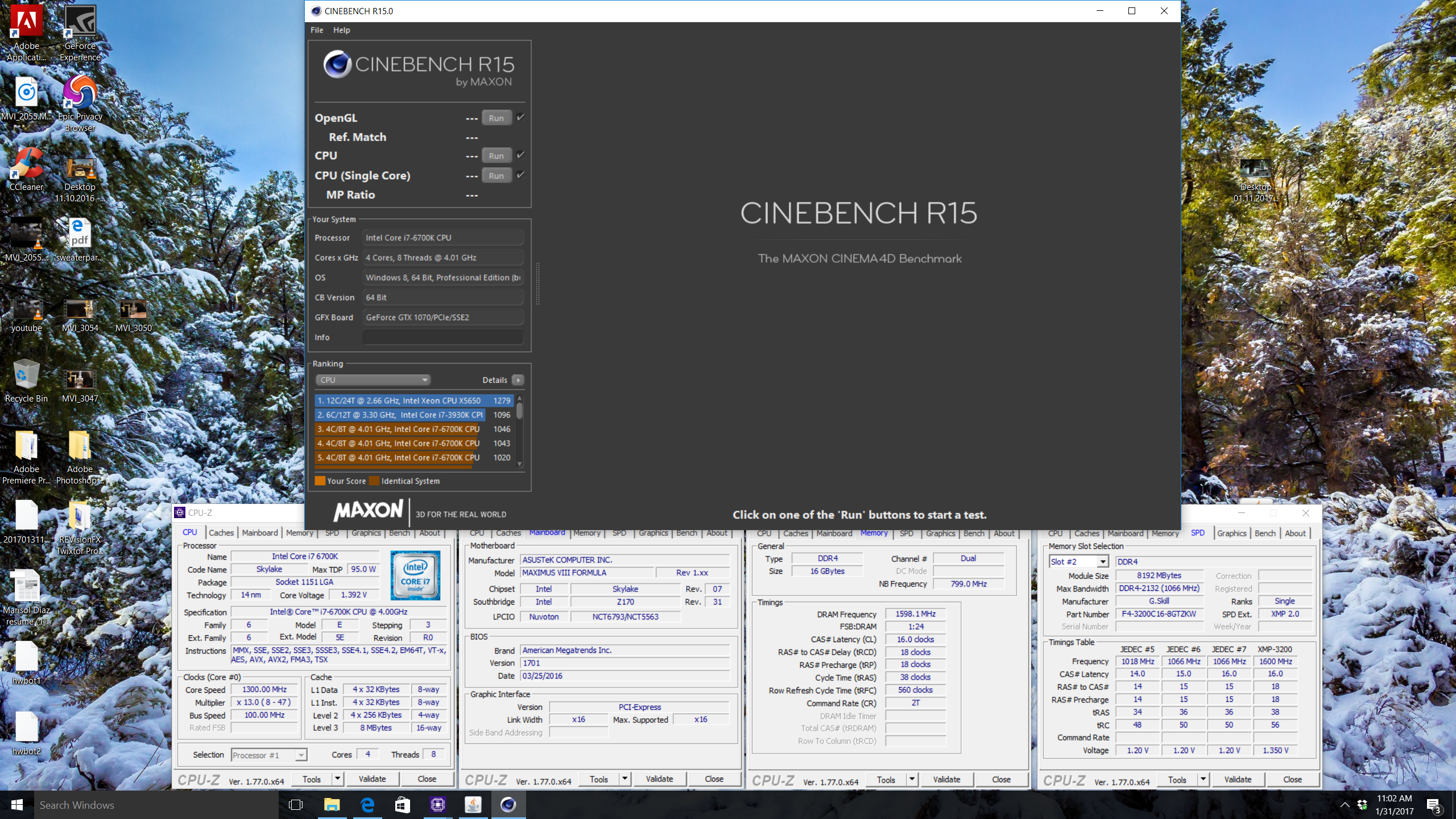This screenshot has height=819, width=1456.
Task: Click Validate in the Memory CPU-Z window
Action: pos(946,779)
